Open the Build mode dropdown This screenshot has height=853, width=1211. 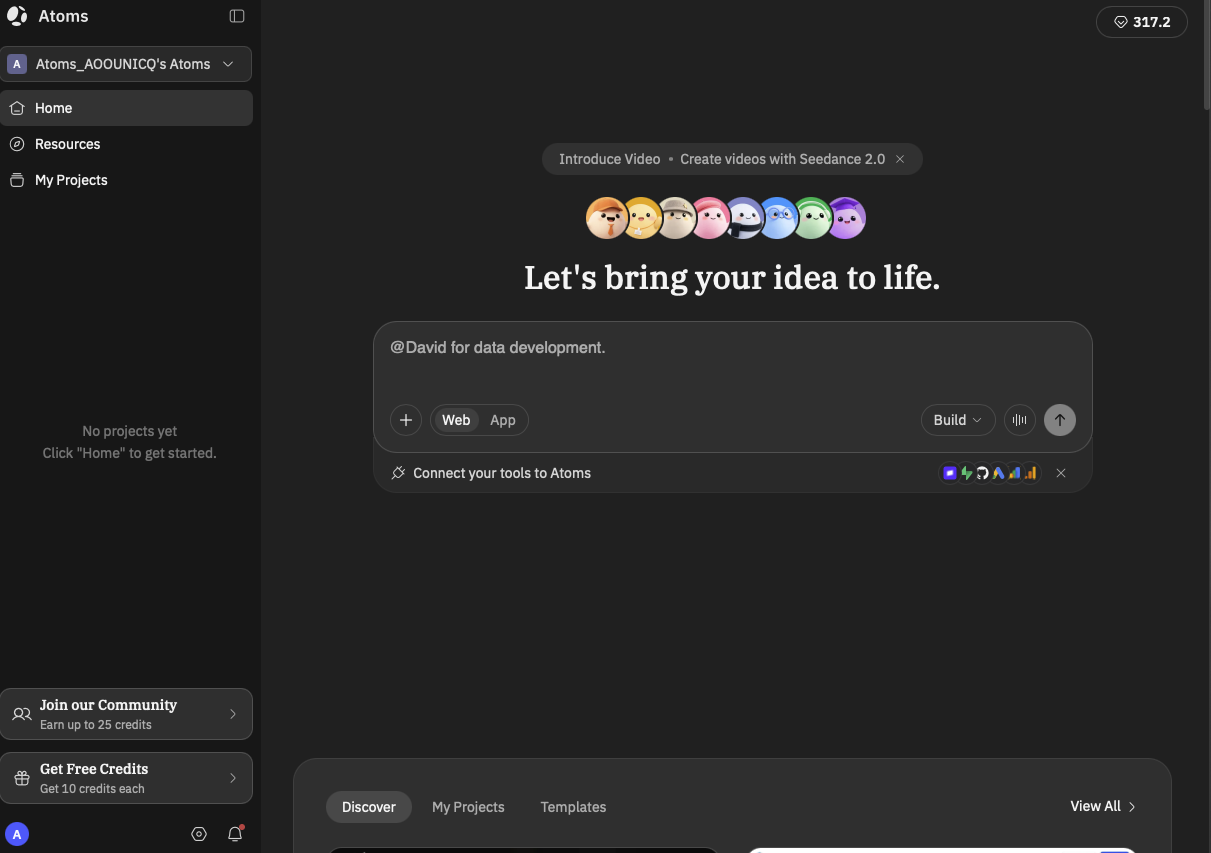pos(958,420)
